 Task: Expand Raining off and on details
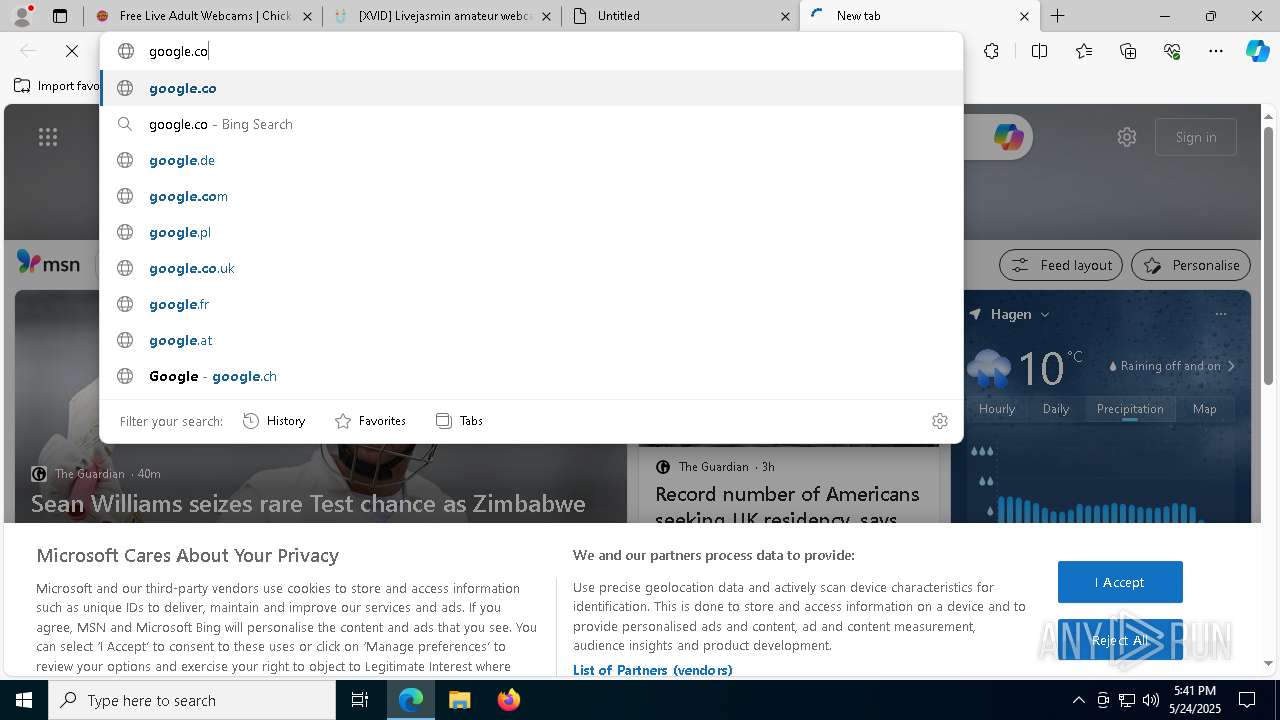click(x=1174, y=366)
